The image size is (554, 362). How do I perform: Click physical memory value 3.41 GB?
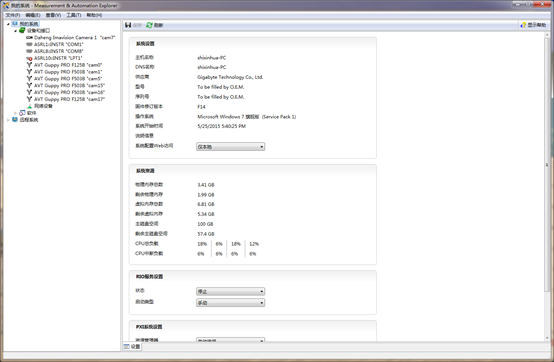tap(206, 185)
